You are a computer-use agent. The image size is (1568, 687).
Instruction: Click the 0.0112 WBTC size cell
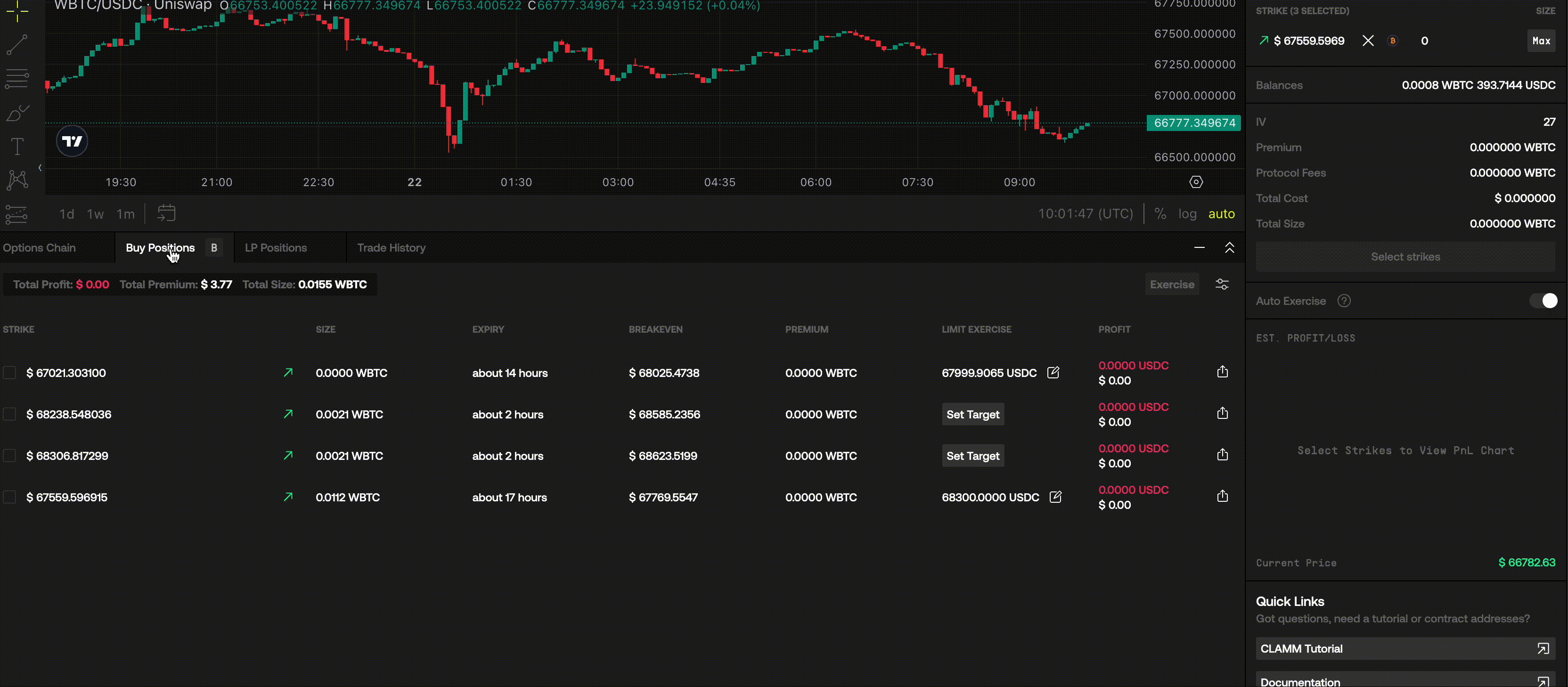pos(348,497)
